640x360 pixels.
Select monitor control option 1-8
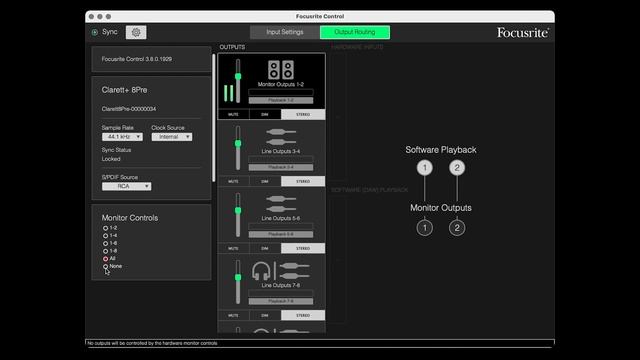105,251
